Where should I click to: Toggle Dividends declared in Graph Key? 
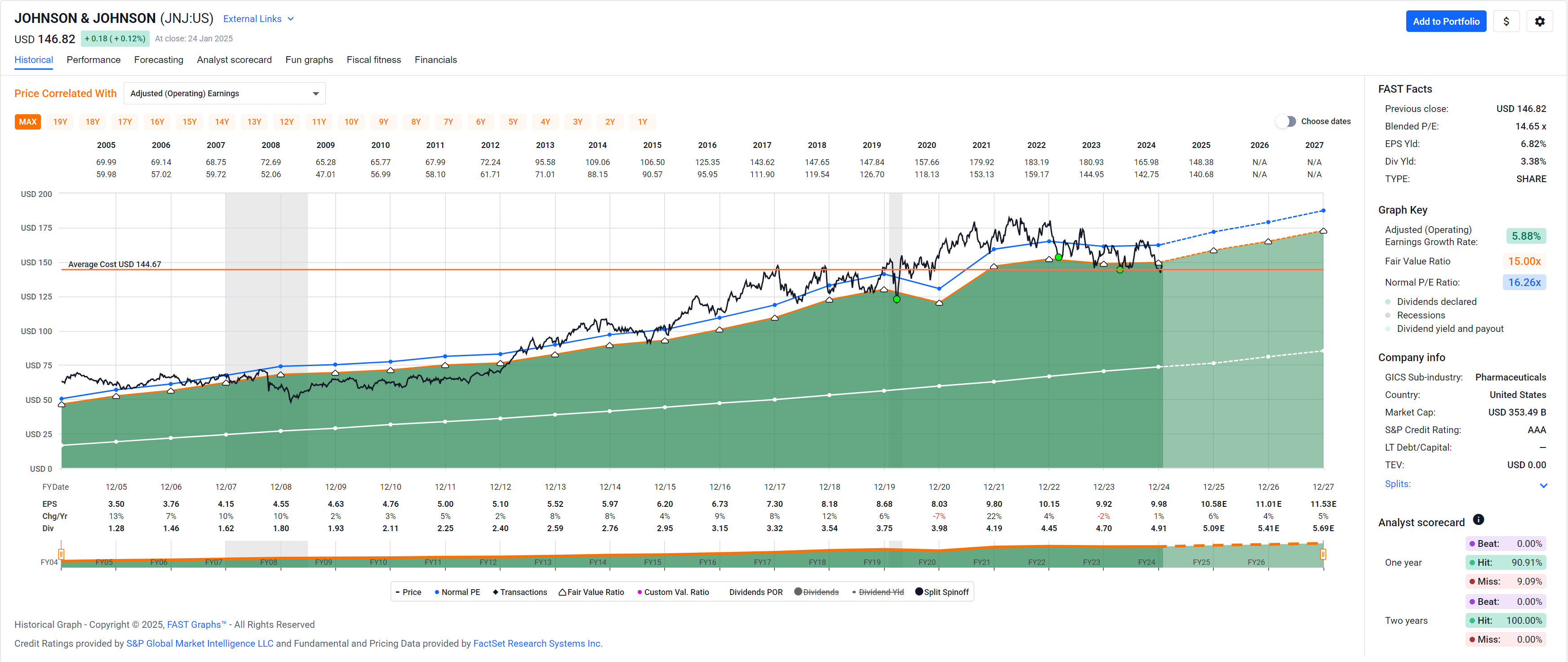pos(1430,301)
